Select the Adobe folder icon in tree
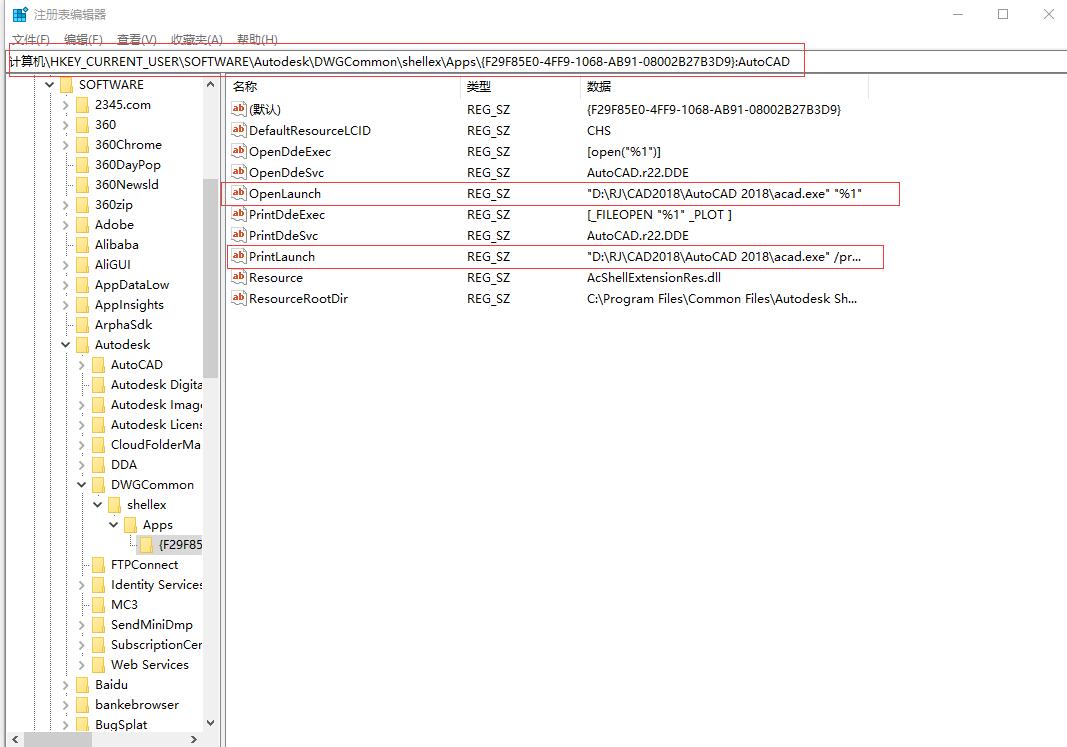The width and height of the screenshot is (1067, 747). pyautogui.click(x=82, y=225)
